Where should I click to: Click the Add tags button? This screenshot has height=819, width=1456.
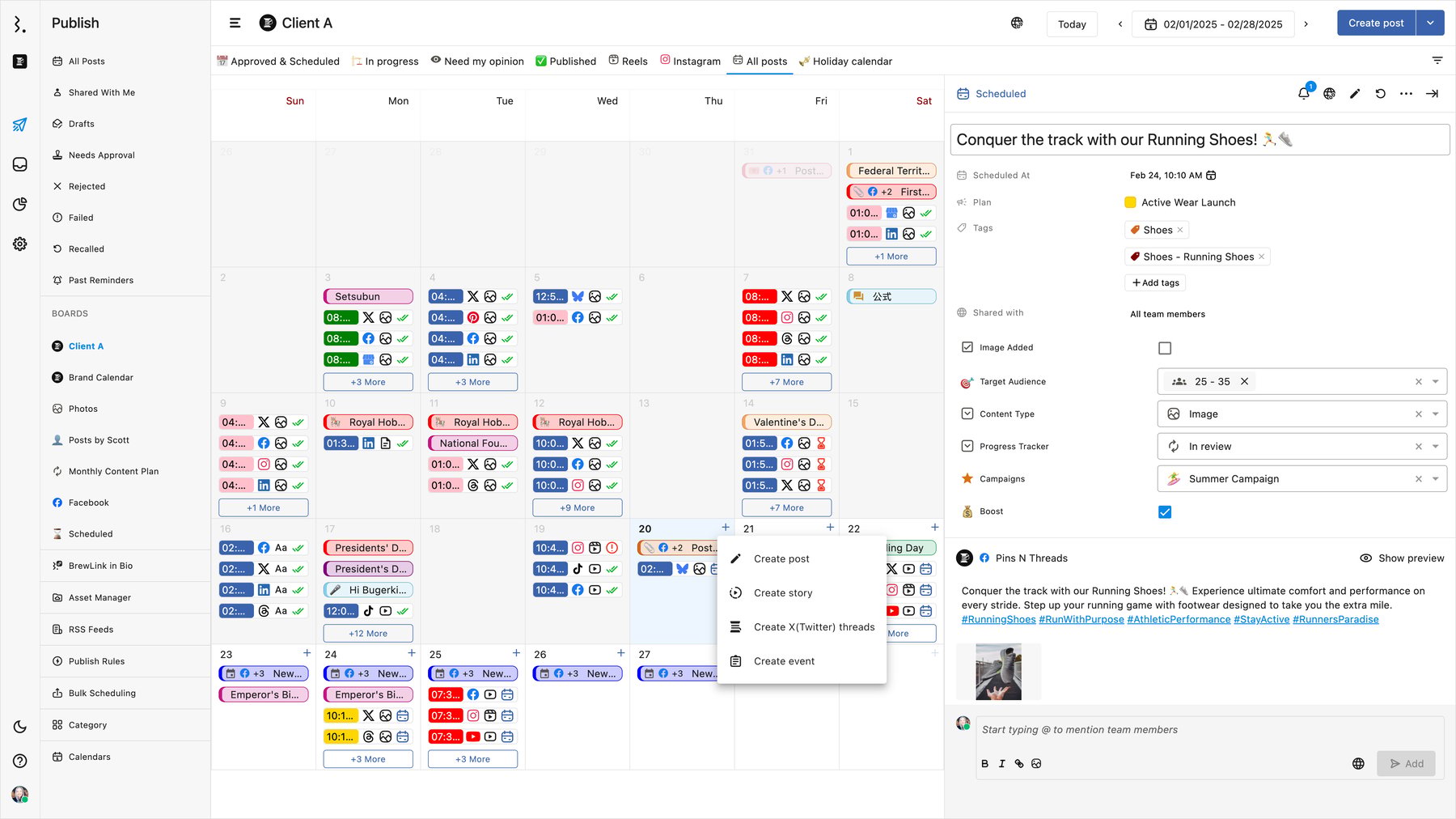click(1155, 283)
